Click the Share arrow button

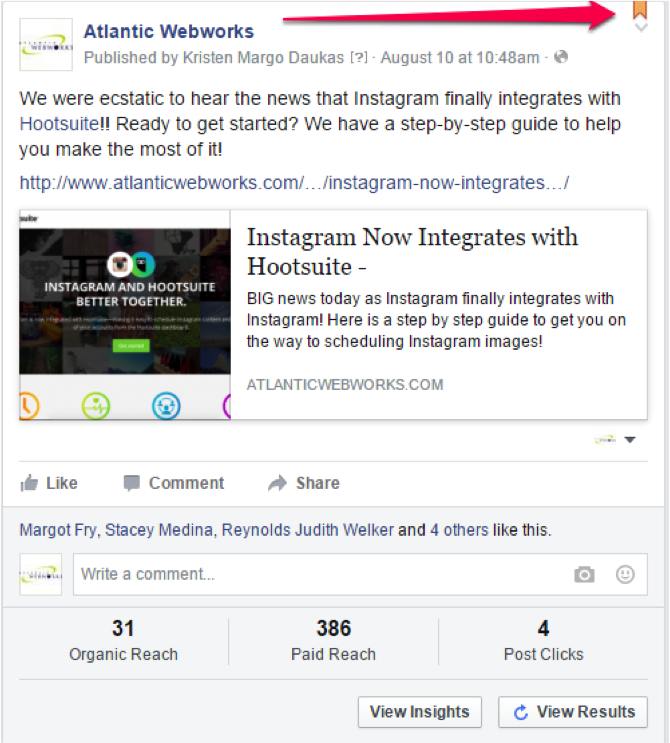(304, 483)
